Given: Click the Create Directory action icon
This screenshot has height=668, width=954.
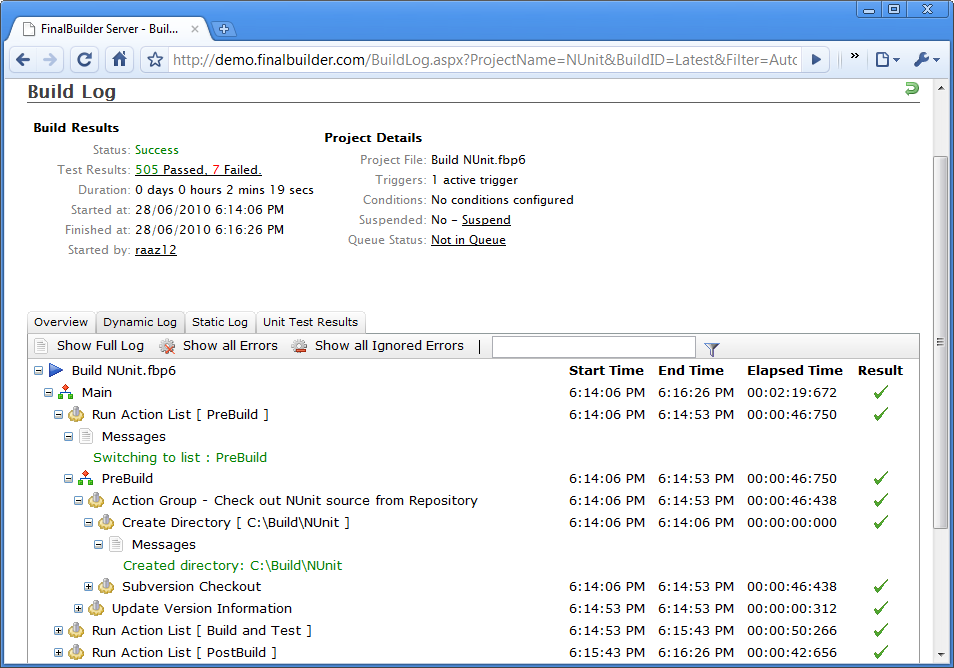Looking at the screenshot, I should (x=106, y=522).
